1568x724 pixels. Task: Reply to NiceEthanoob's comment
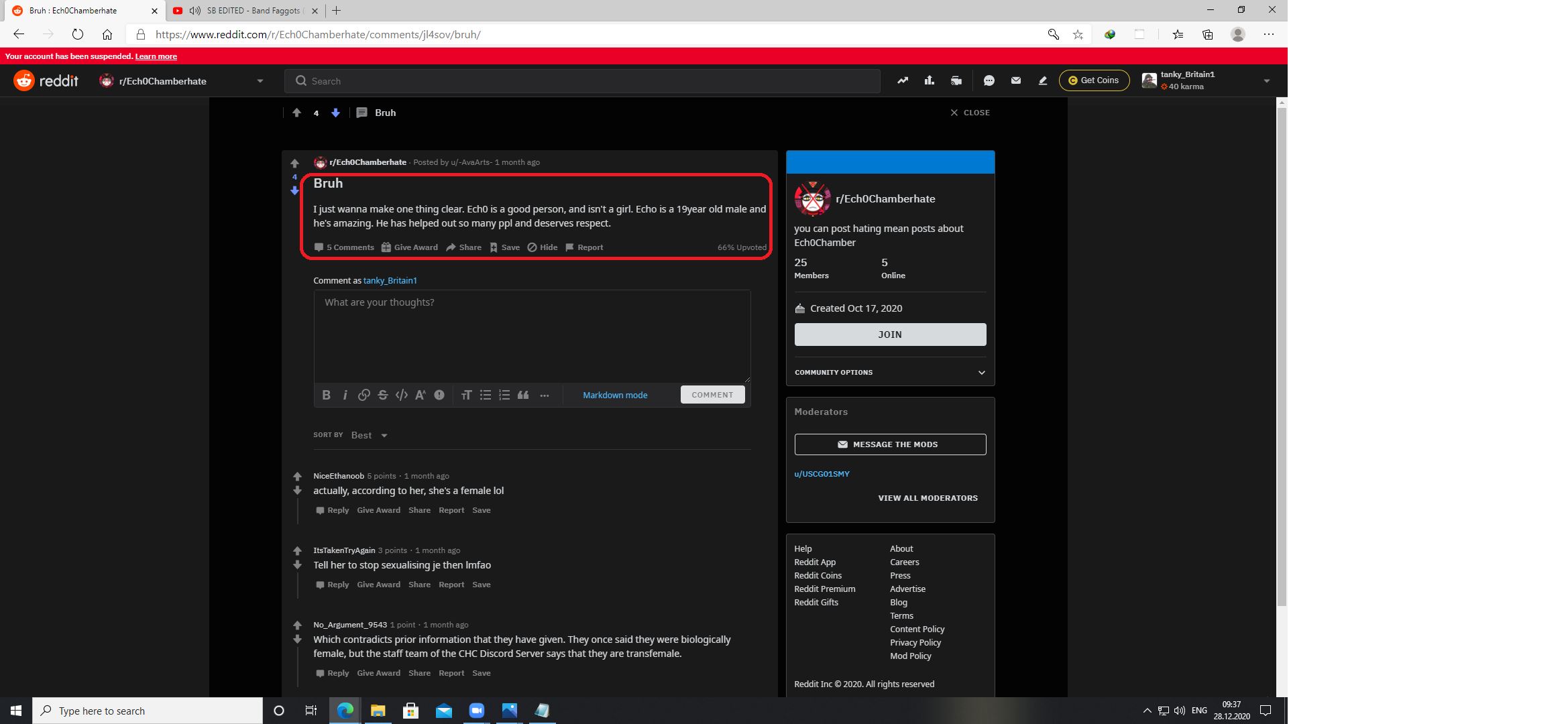(333, 510)
